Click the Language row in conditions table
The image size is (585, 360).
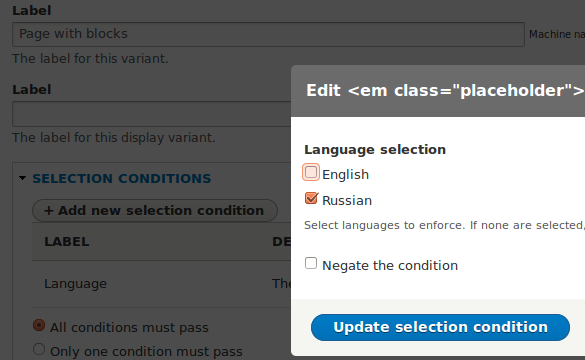162,284
